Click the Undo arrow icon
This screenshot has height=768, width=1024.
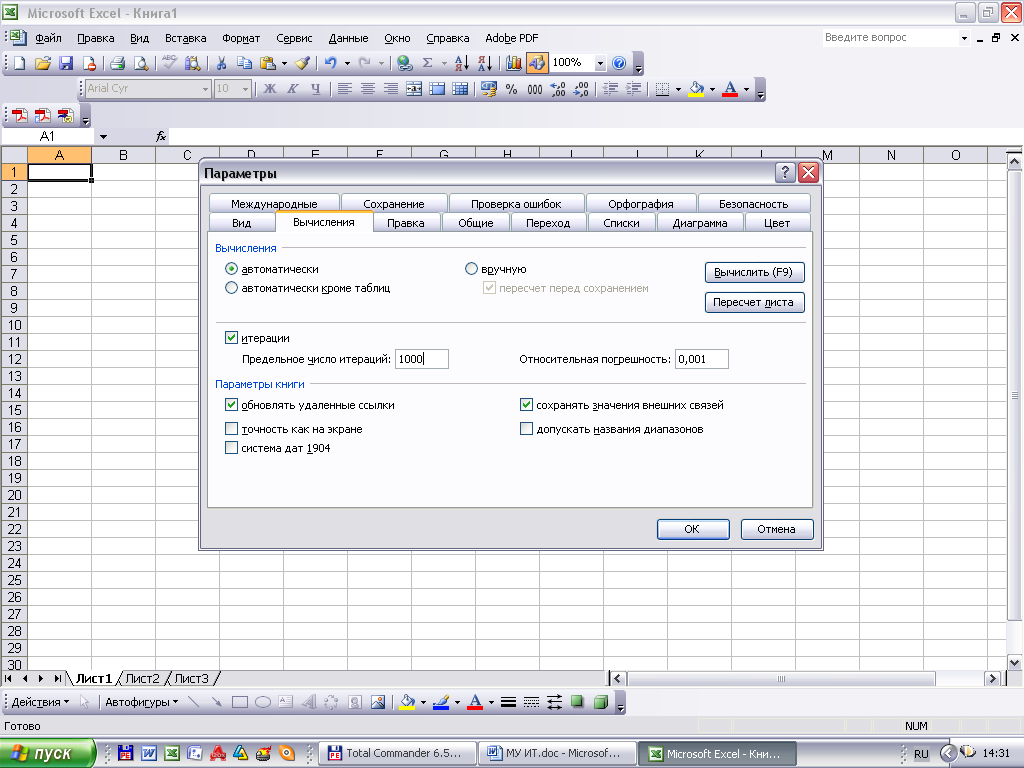pos(330,63)
